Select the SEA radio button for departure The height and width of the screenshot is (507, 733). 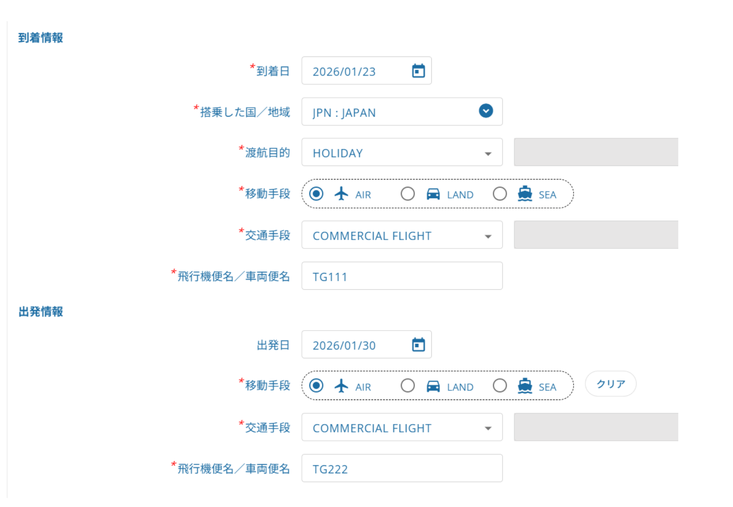tap(500, 386)
